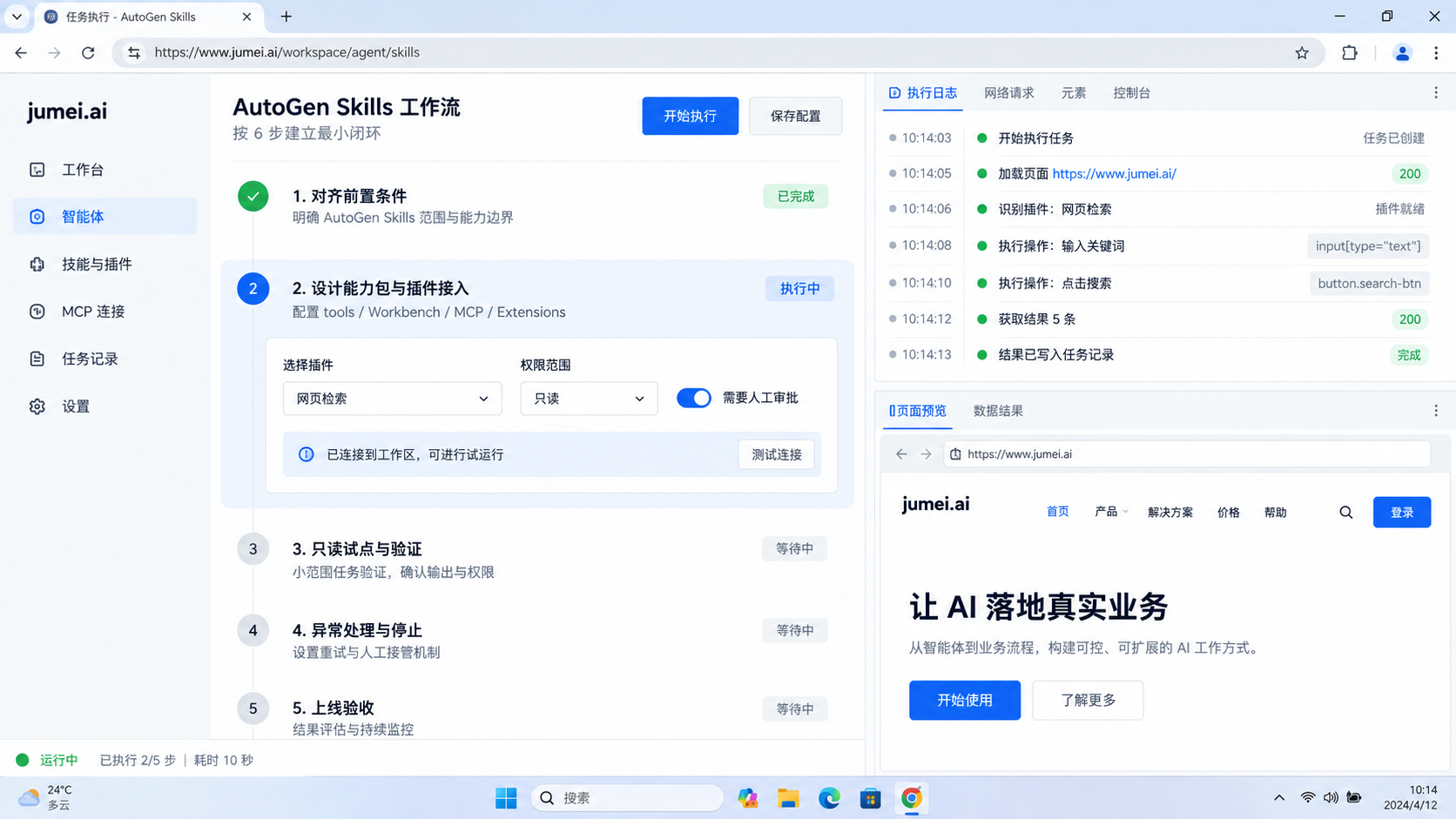Click the 已完成 status badge

tap(796, 197)
